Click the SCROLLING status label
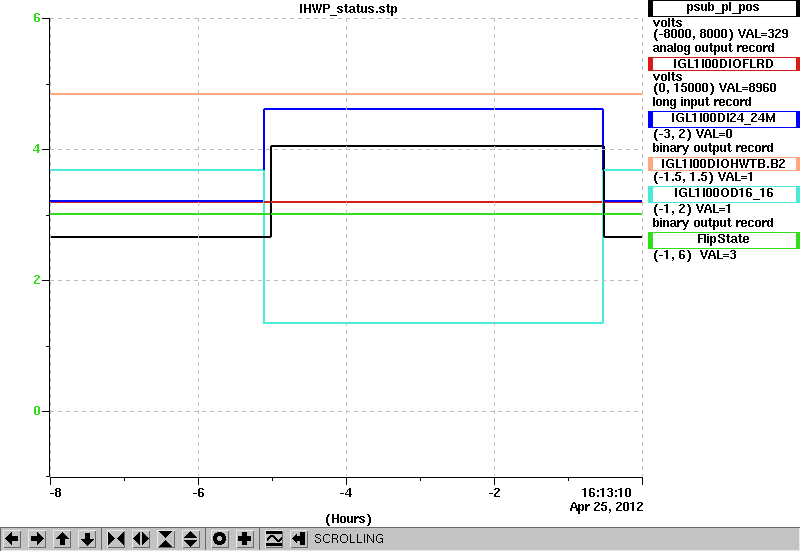The width and height of the screenshot is (800, 551). [x=348, y=539]
